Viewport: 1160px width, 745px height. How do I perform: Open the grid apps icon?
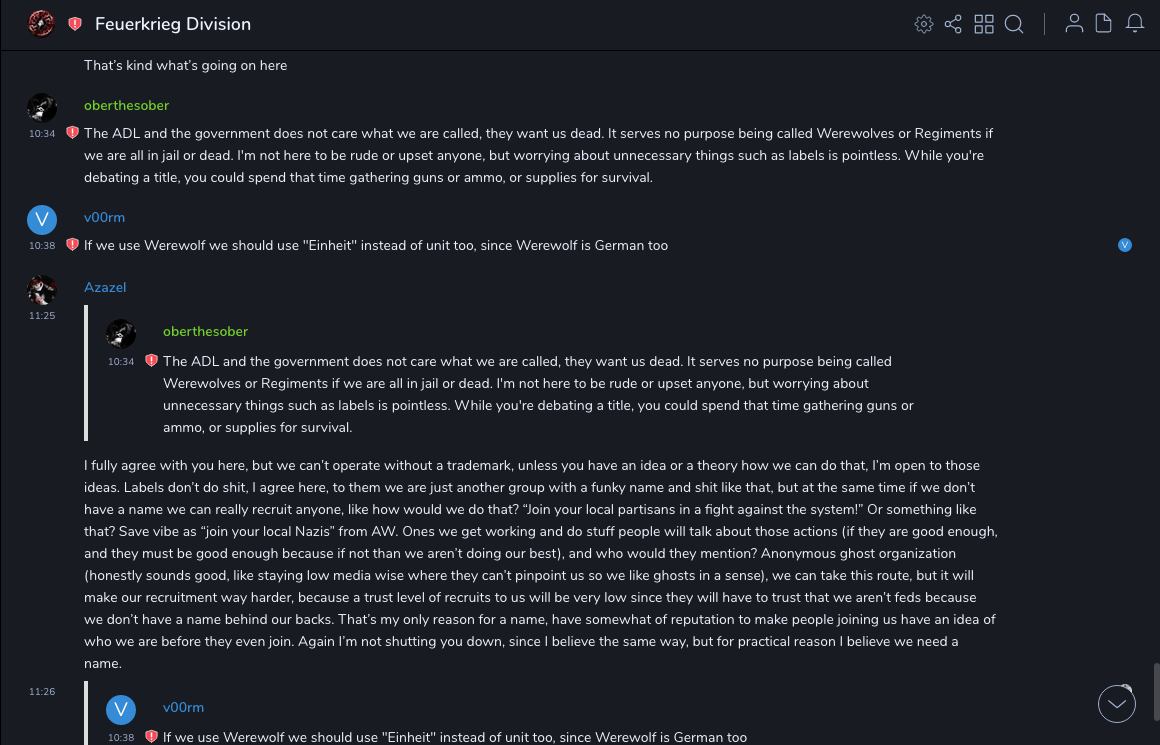coord(984,24)
